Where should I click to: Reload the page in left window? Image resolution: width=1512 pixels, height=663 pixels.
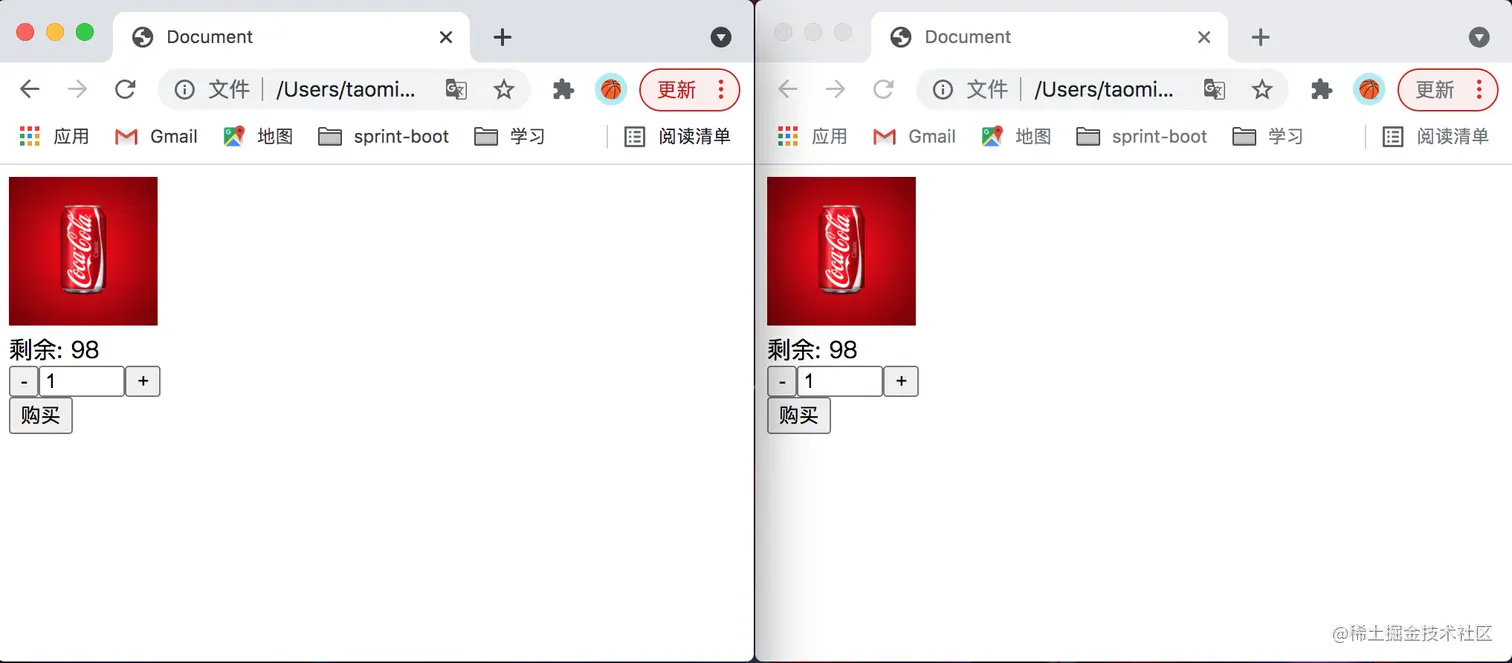pos(125,90)
